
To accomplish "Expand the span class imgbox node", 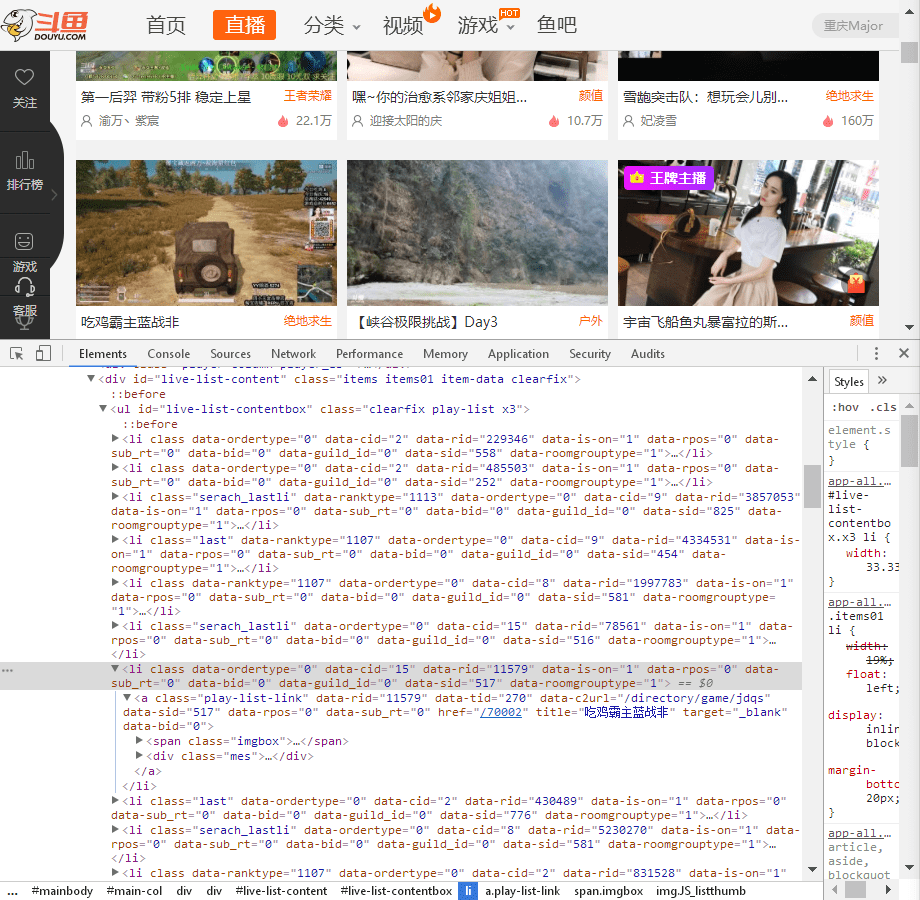I will click(139, 740).
